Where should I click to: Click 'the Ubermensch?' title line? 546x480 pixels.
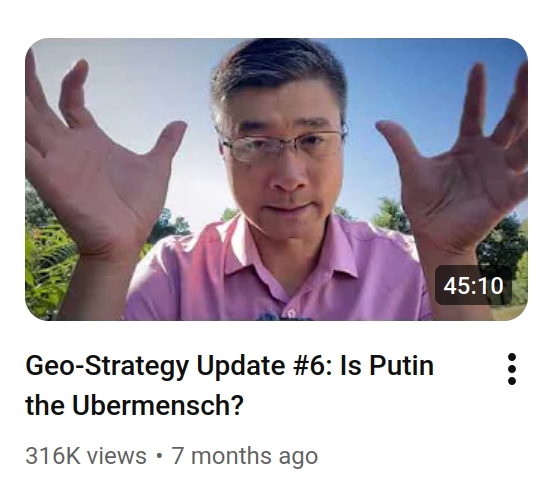pos(134,405)
